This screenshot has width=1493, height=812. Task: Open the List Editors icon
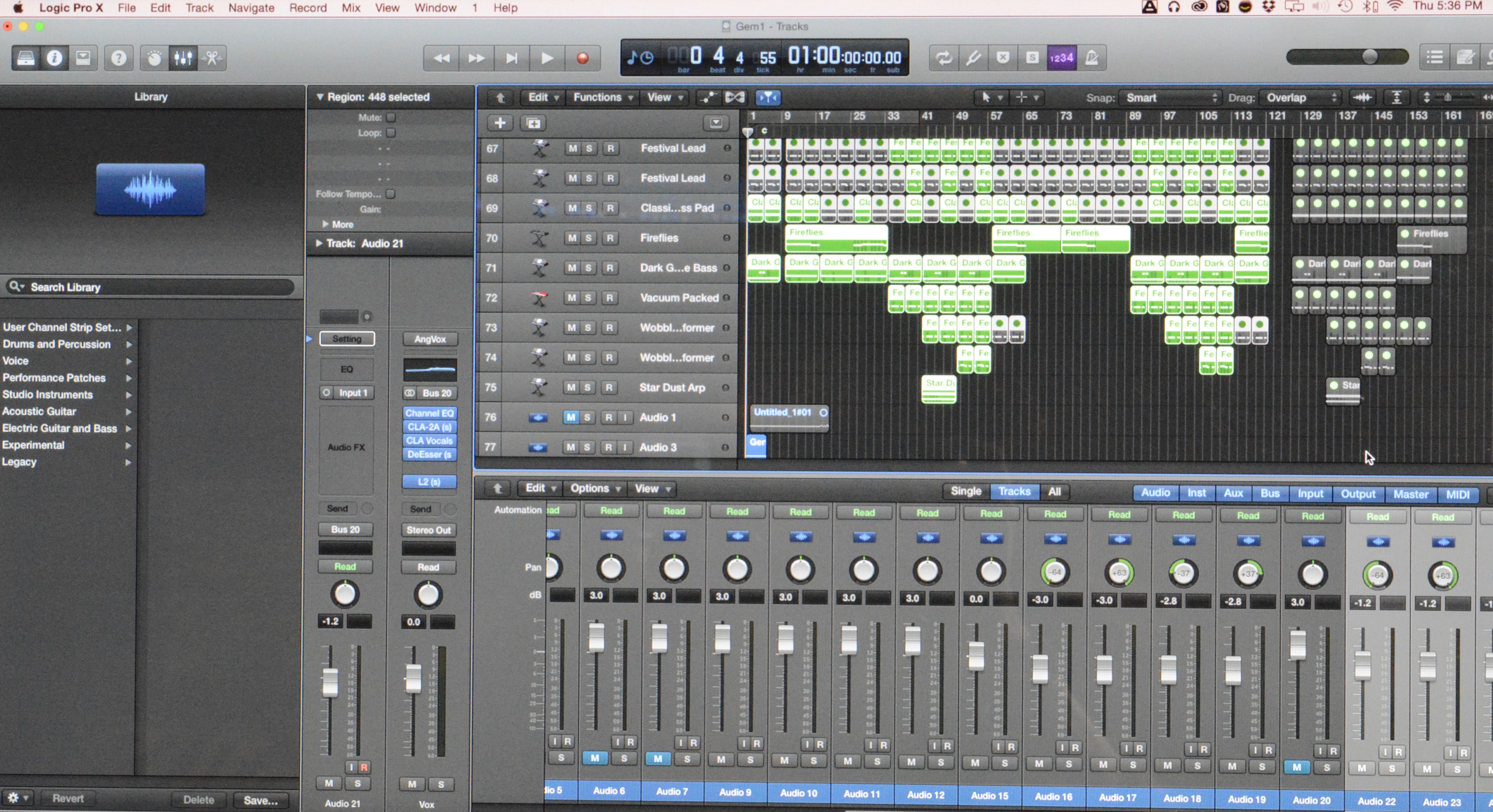pyautogui.click(x=1434, y=57)
